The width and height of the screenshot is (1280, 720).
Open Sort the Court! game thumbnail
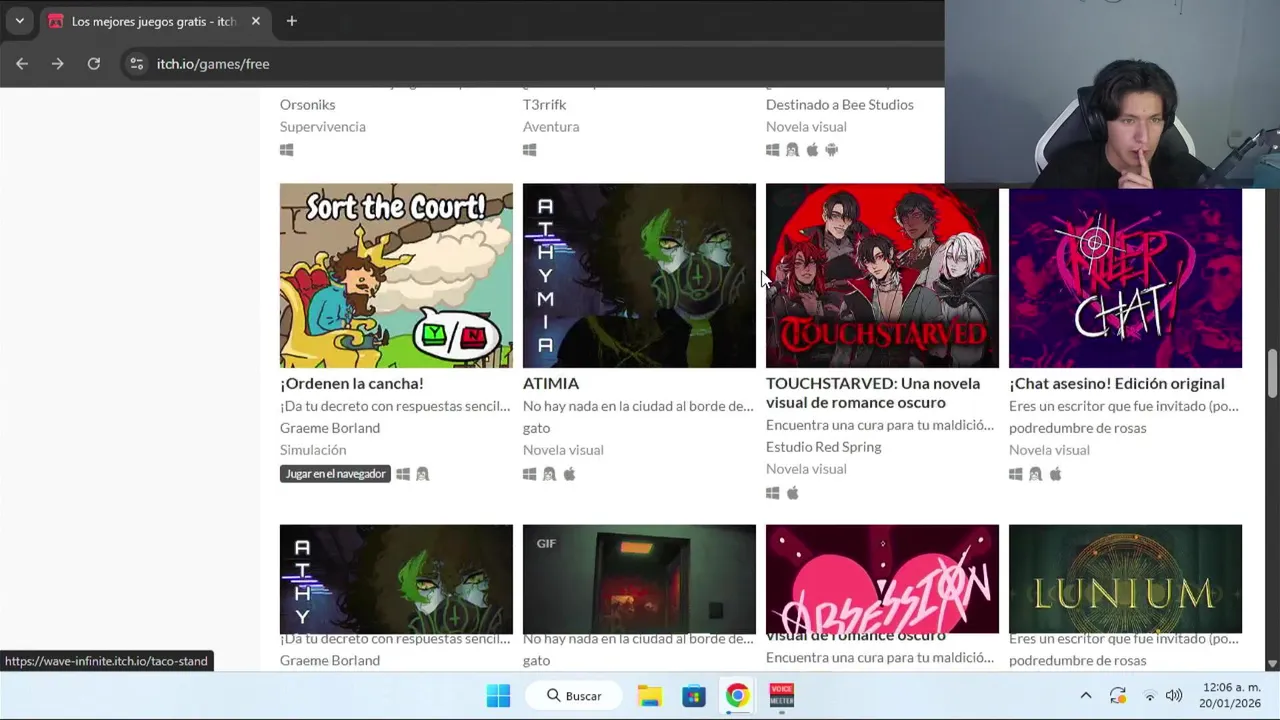396,275
